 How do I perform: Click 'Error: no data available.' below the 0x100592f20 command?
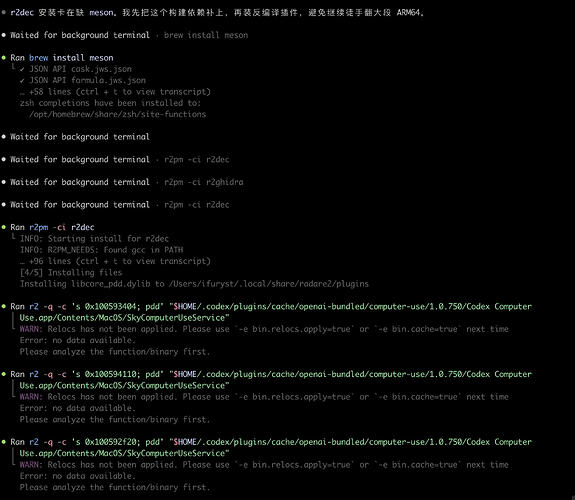77,476
